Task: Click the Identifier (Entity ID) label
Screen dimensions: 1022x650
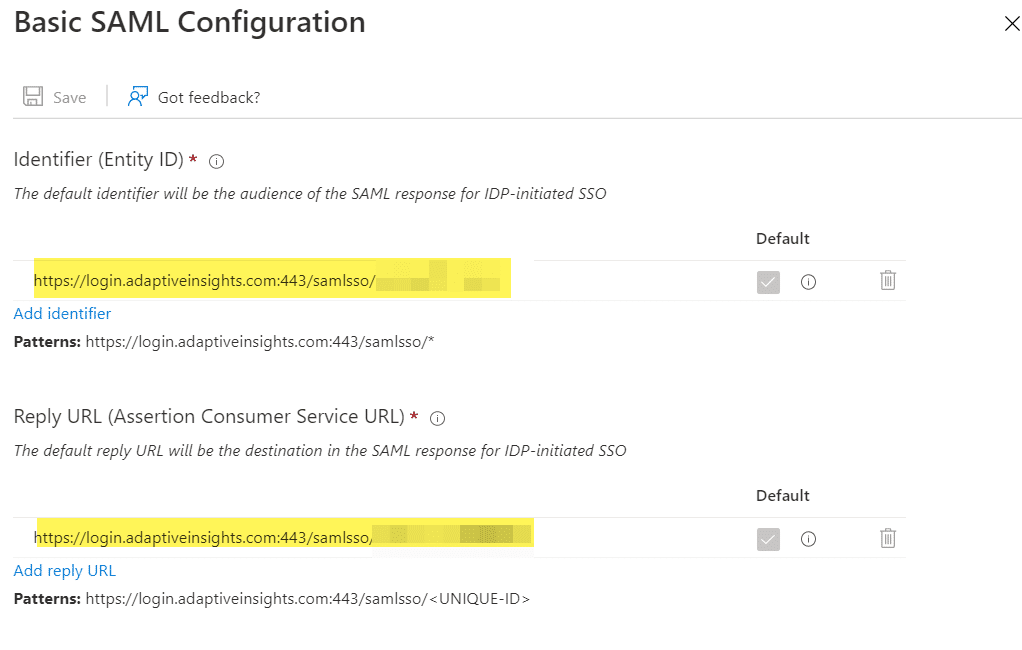Action: point(98,160)
